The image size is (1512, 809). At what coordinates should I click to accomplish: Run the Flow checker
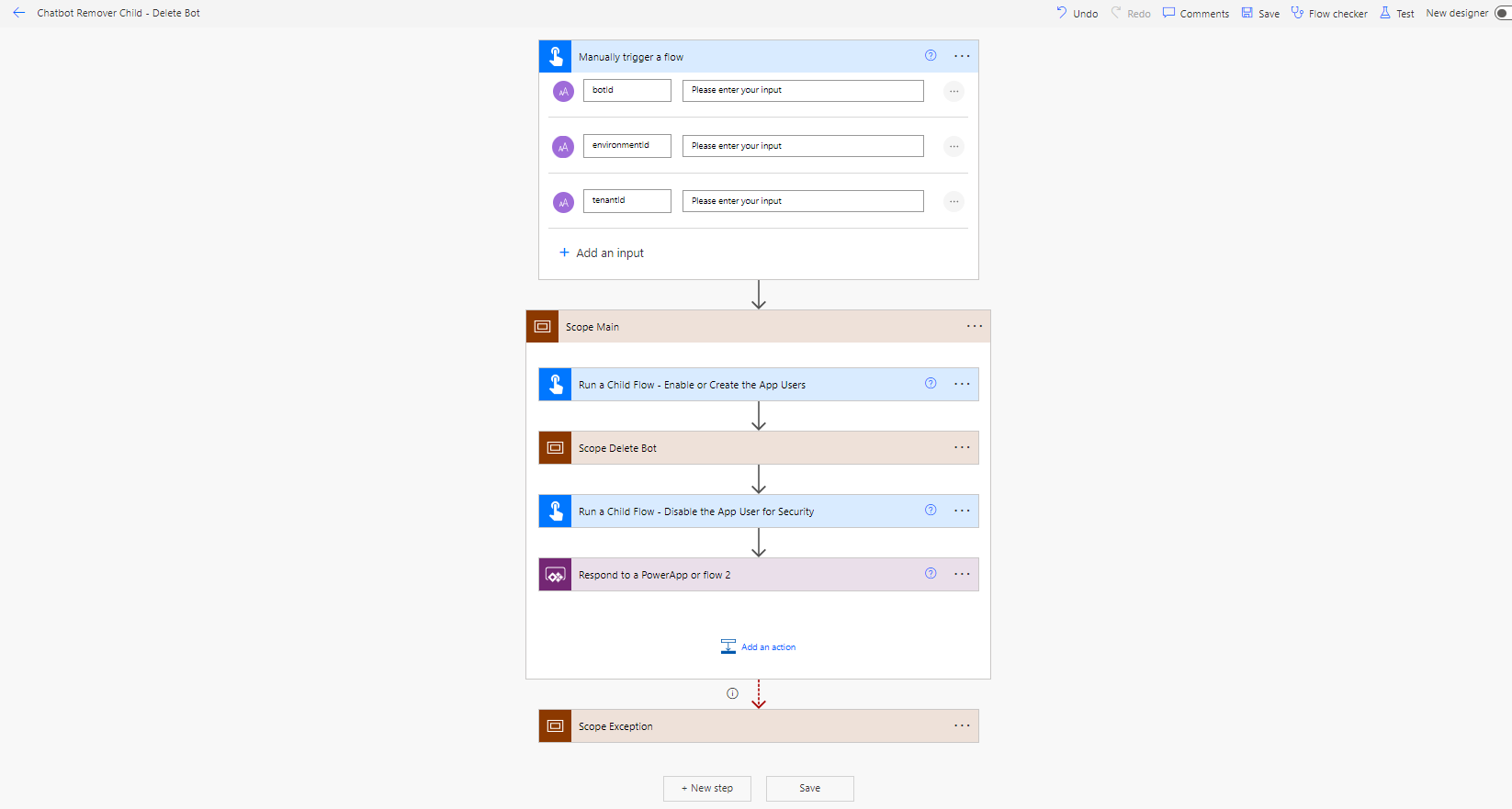click(1329, 13)
